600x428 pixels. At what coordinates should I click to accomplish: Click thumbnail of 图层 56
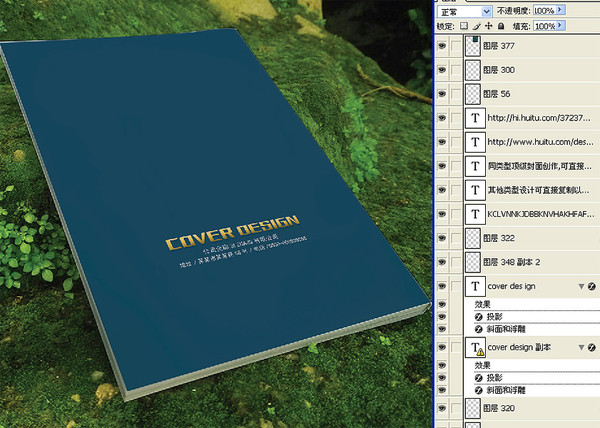point(473,94)
